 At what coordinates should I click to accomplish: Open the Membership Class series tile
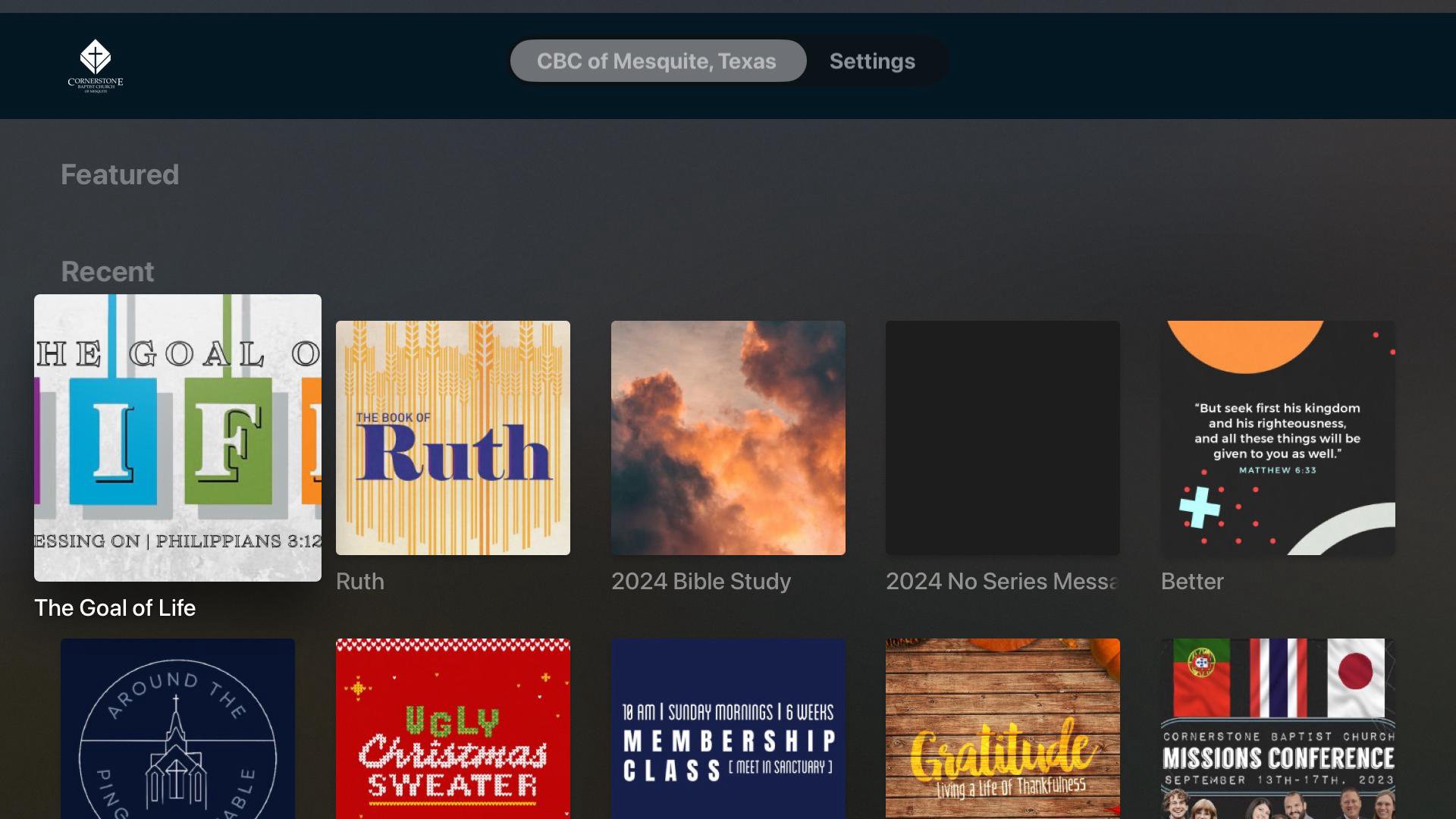pyautogui.click(x=728, y=728)
